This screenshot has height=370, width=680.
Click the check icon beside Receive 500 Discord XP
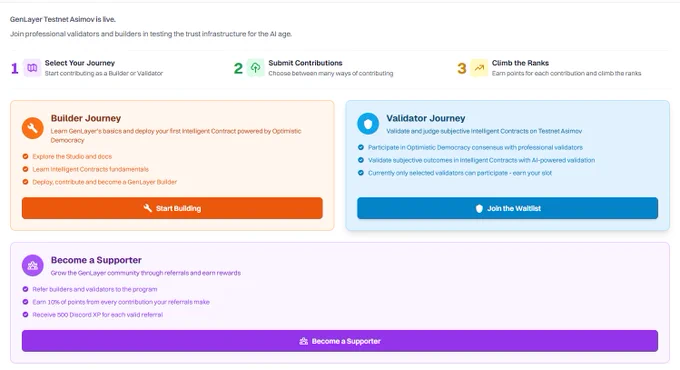click(x=25, y=314)
